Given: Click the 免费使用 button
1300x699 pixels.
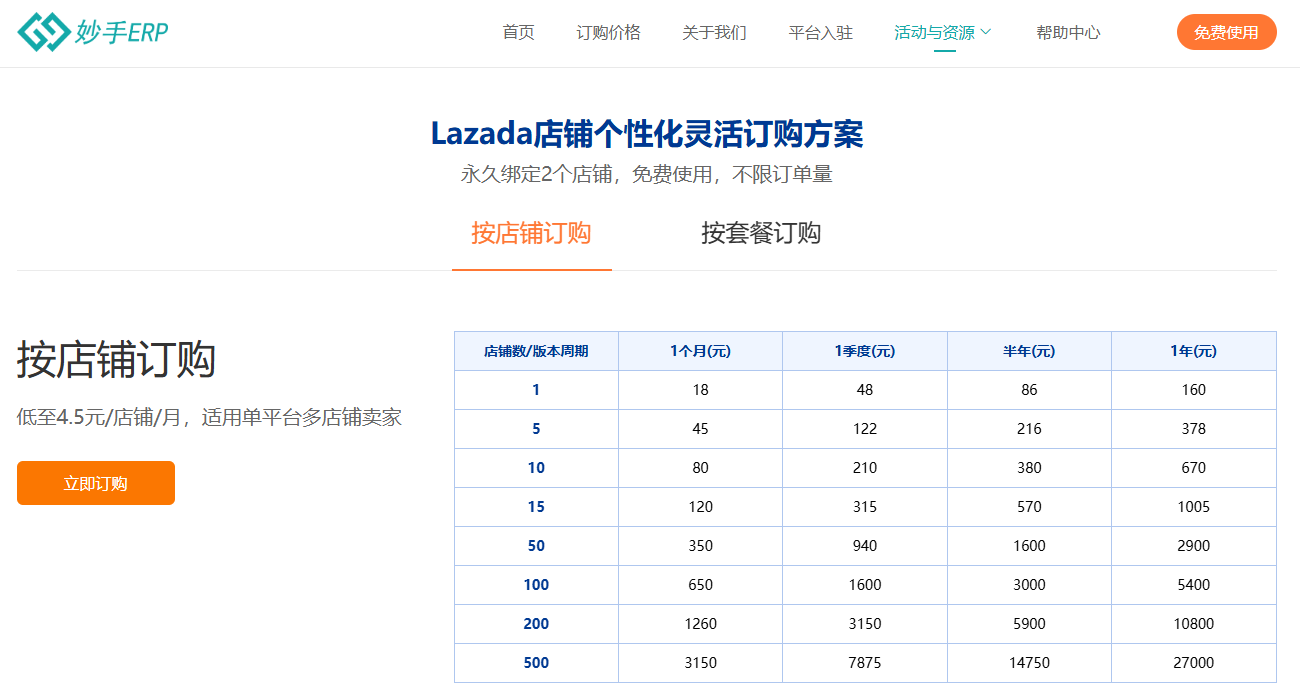Looking at the screenshot, I should (1226, 32).
